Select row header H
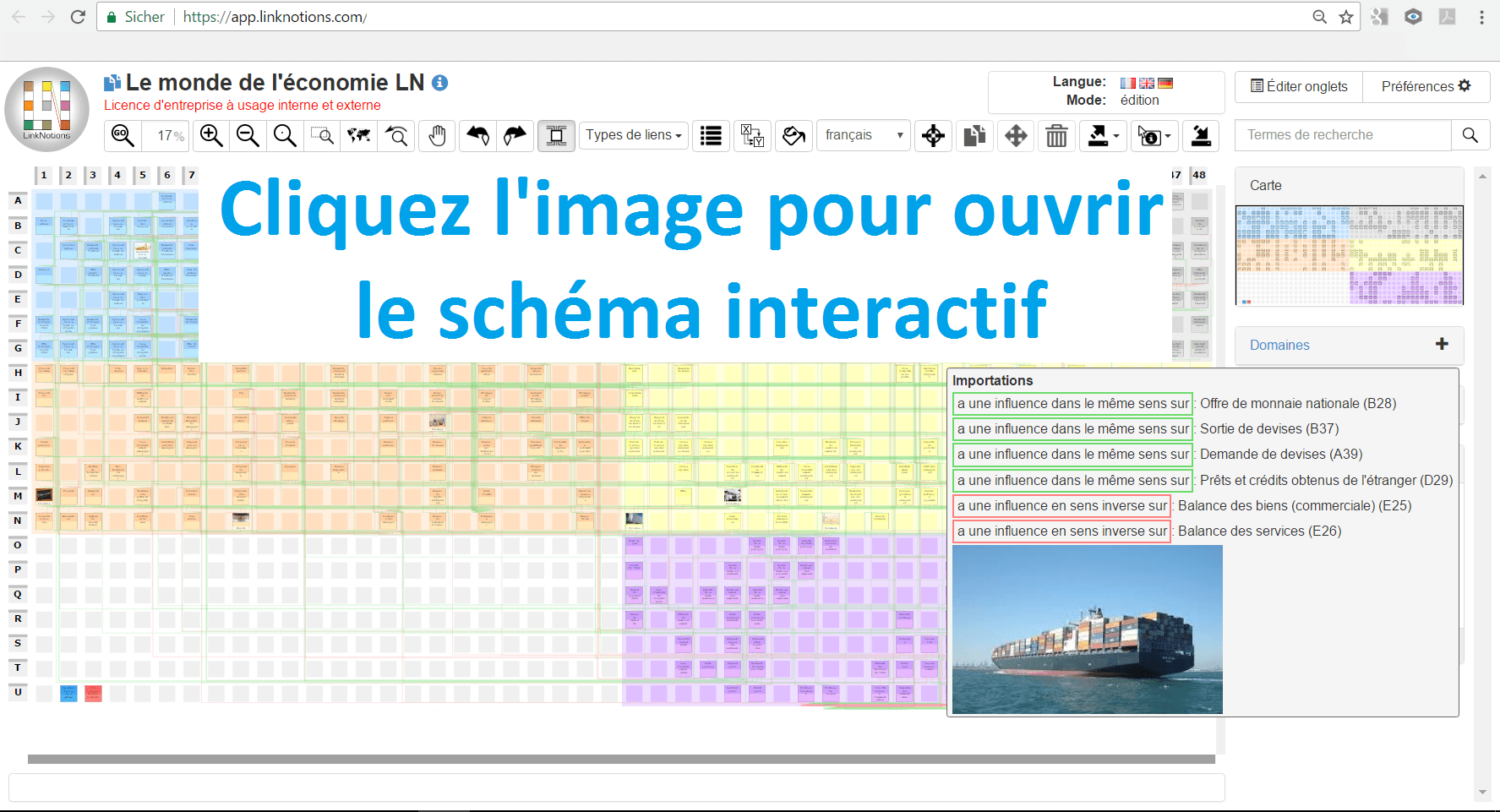The image size is (1500, 812). tap(18, 373)
